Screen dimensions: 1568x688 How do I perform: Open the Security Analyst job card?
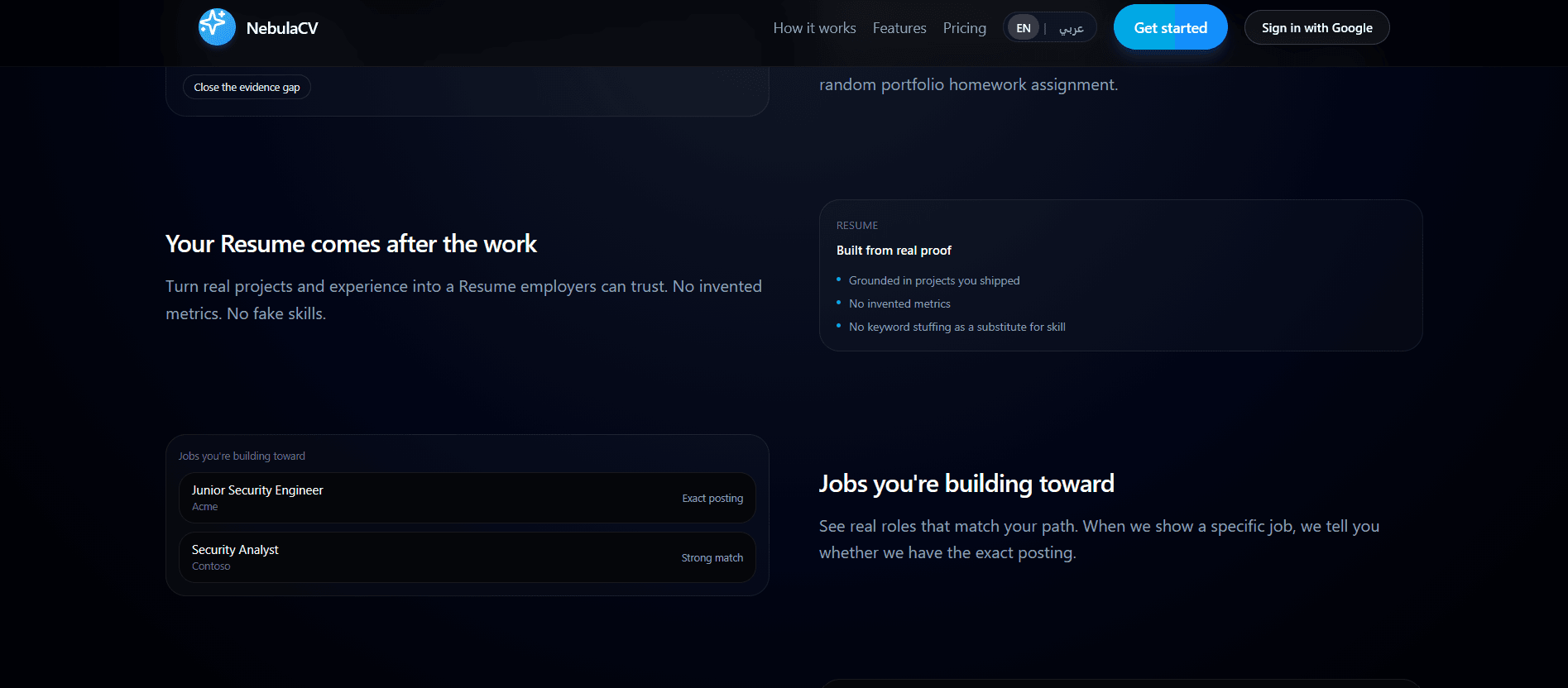tap(468, 557)
